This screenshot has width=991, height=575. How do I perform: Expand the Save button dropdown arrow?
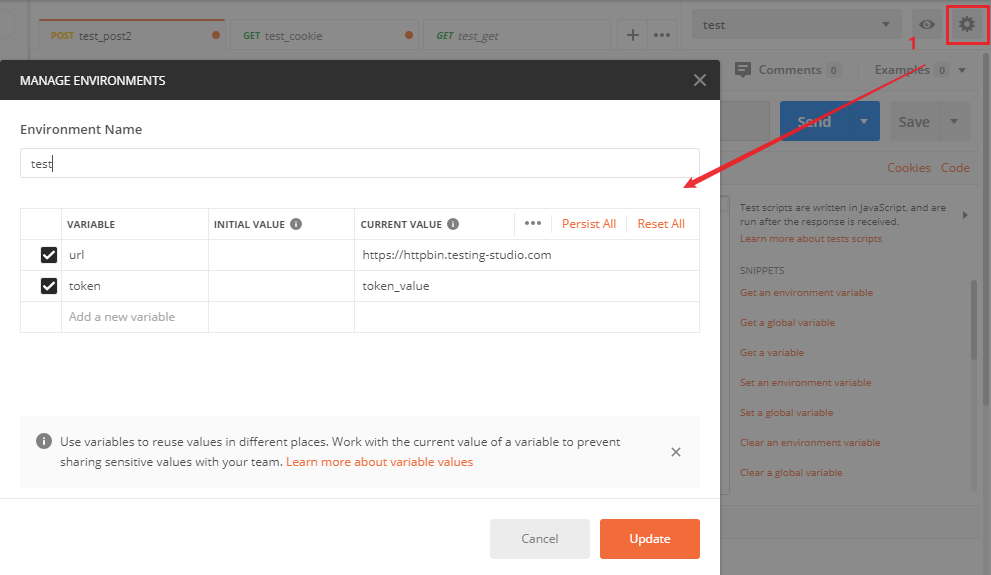(954, 121)
